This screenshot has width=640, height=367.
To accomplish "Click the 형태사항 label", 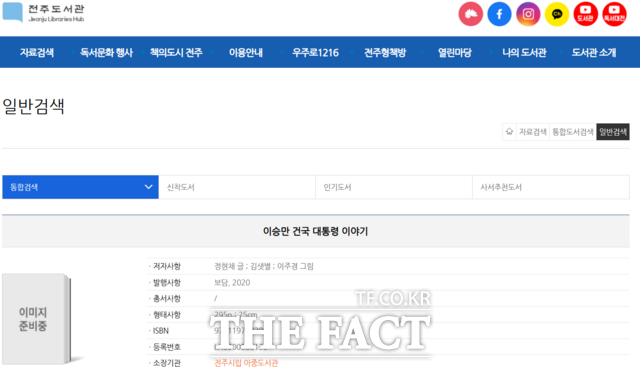I will coord(167,315).
